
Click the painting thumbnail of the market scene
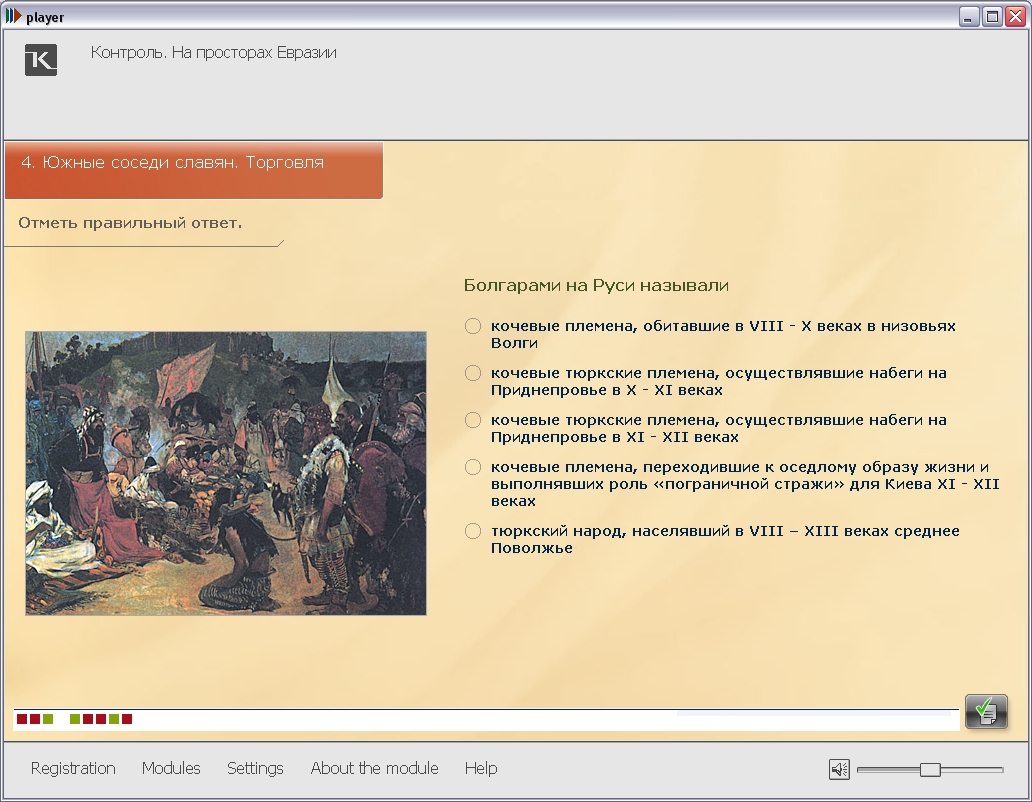[x=226, y=473]
